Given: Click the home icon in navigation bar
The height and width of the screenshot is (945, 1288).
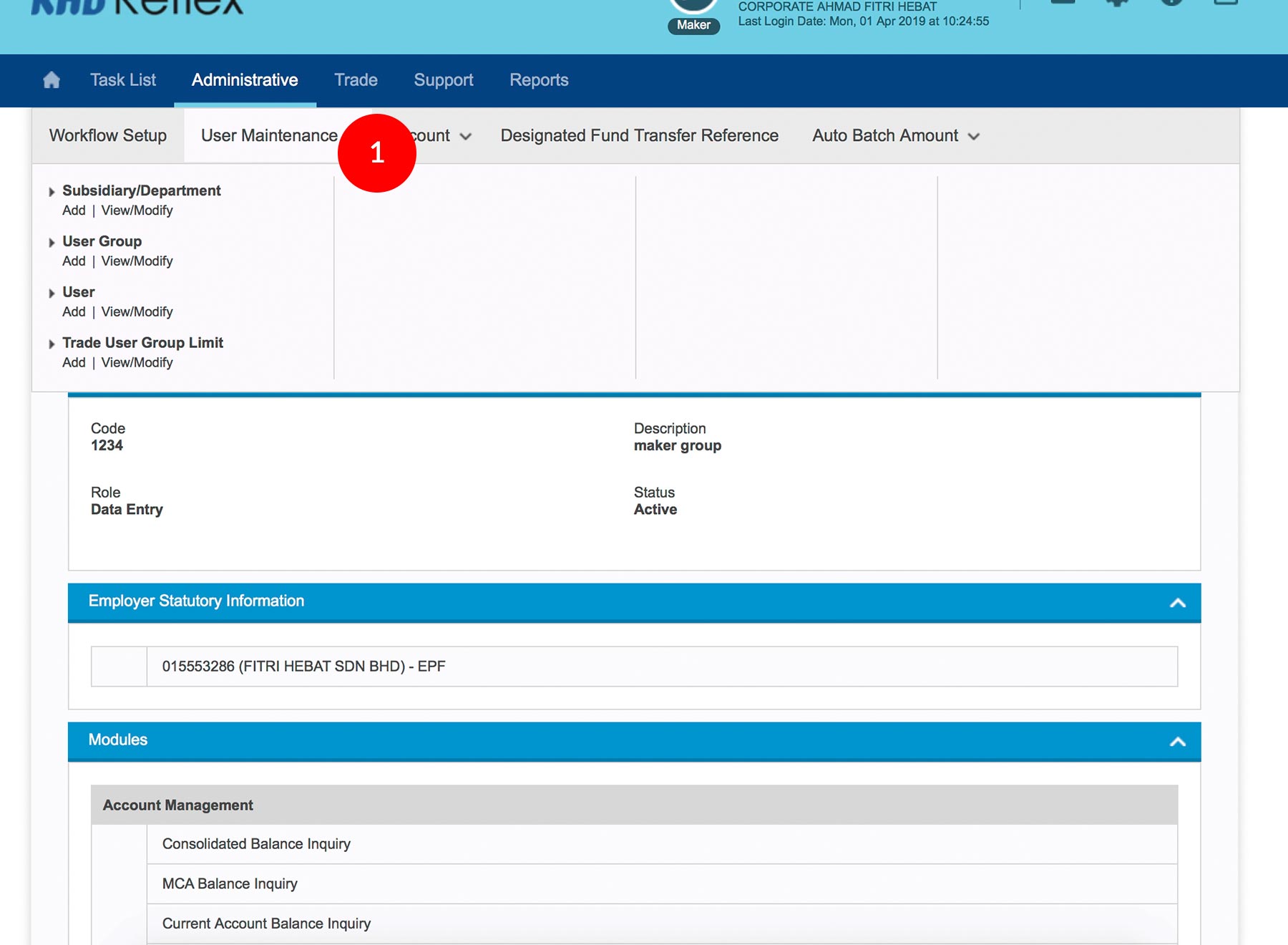Looking at the screenshot, I should point(52,80).
